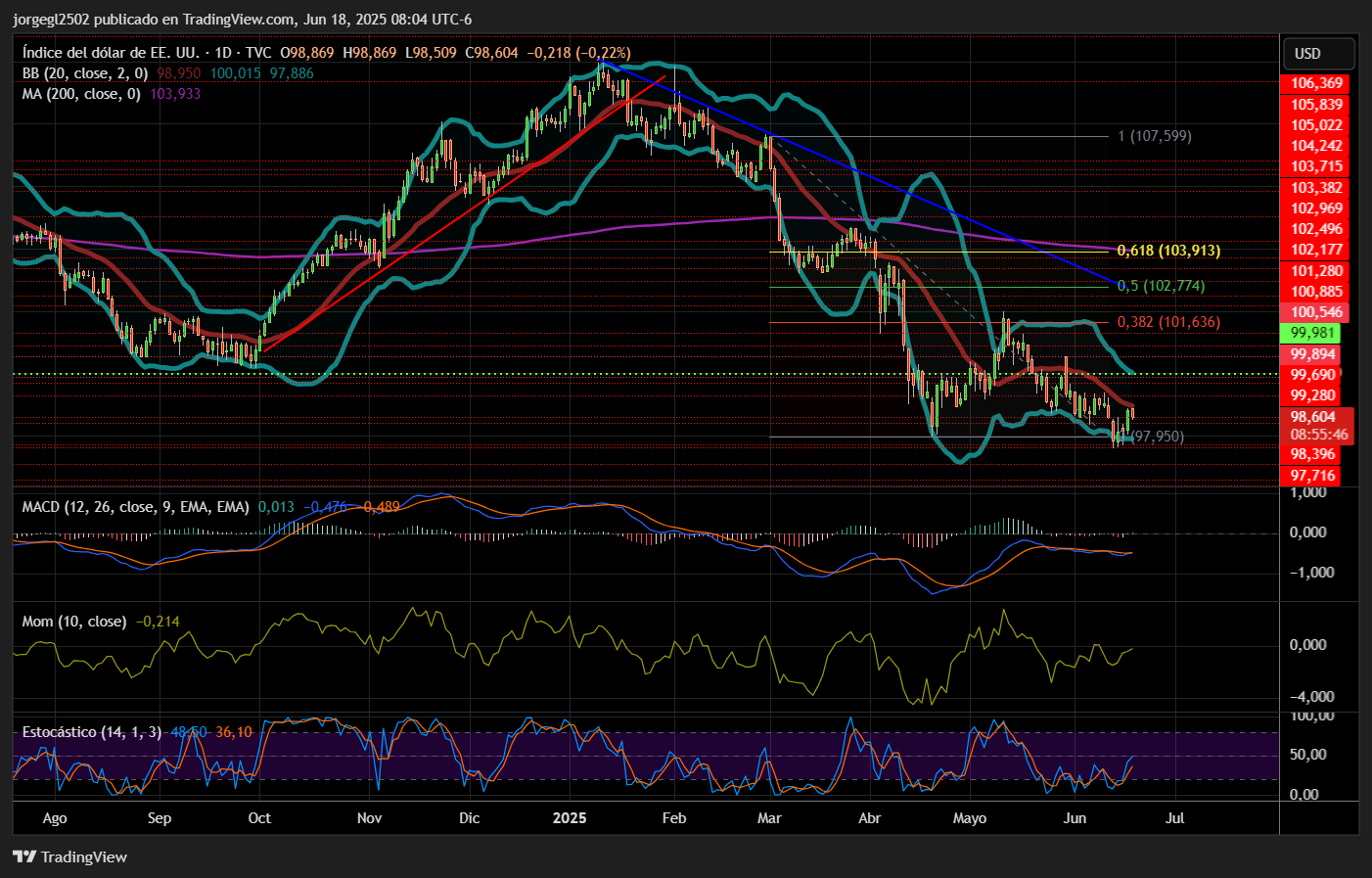This screenshot has width=1372, height=878.
Task: Click the change value −0,218 (−0,22%)
Action: (x=579, y=53)
